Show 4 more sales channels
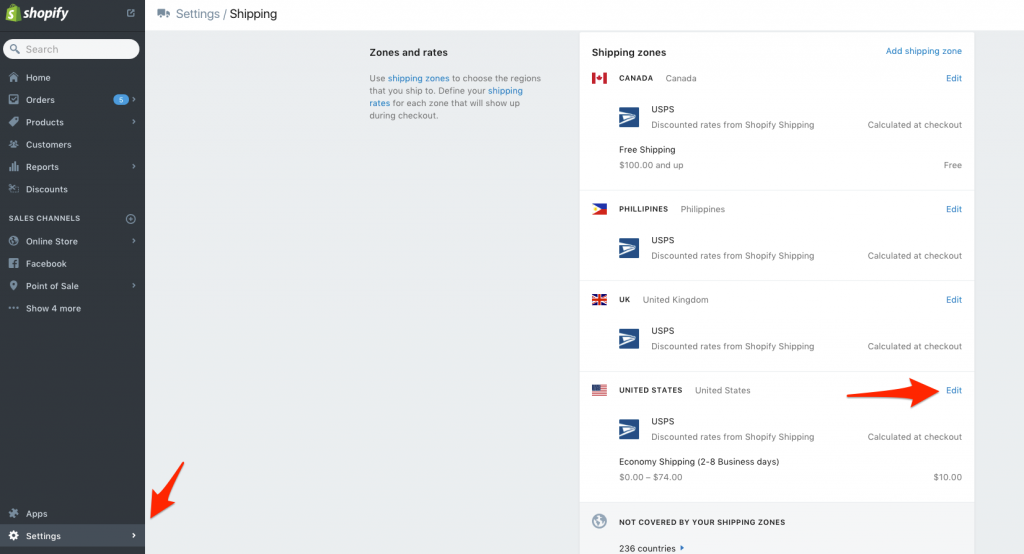The height and width of the screenshot is (554, 1024). click(x=52, y=308)
